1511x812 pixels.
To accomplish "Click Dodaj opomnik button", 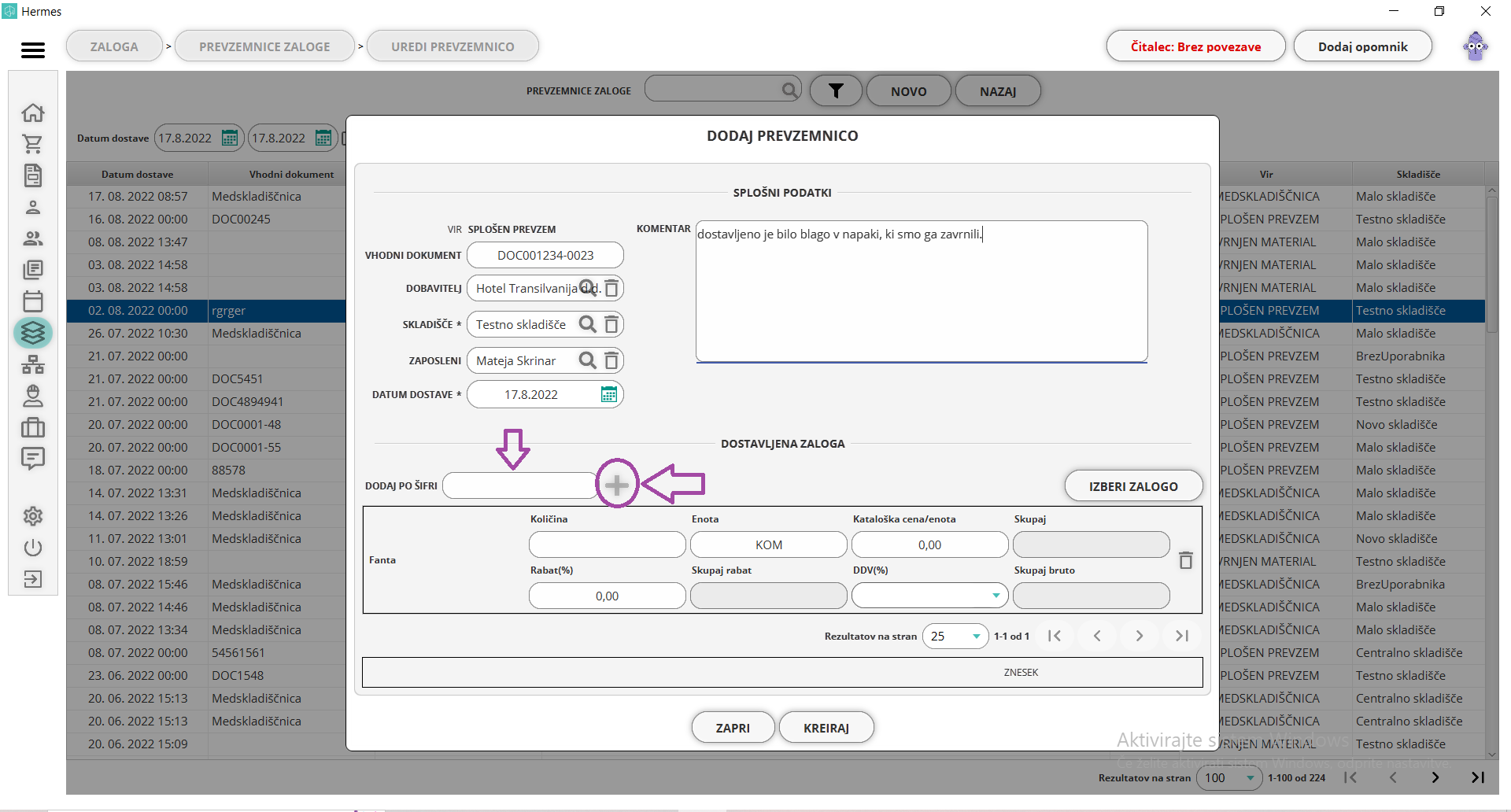I will (1363, 46).
